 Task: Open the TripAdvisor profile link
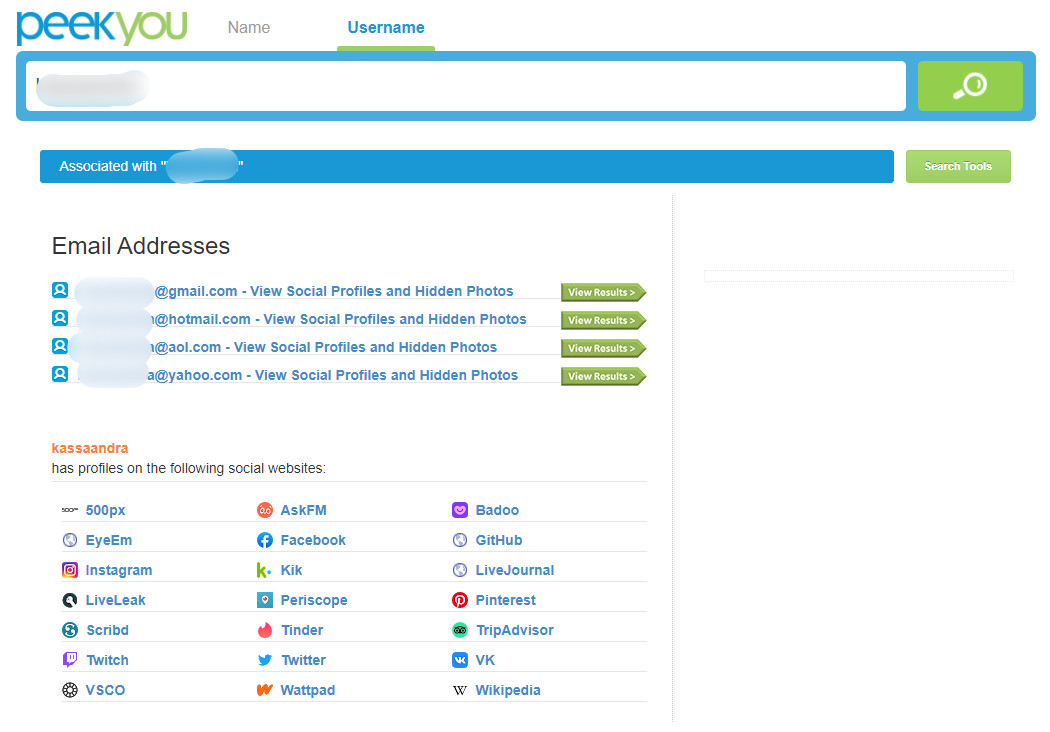click(x=515, y=630)
